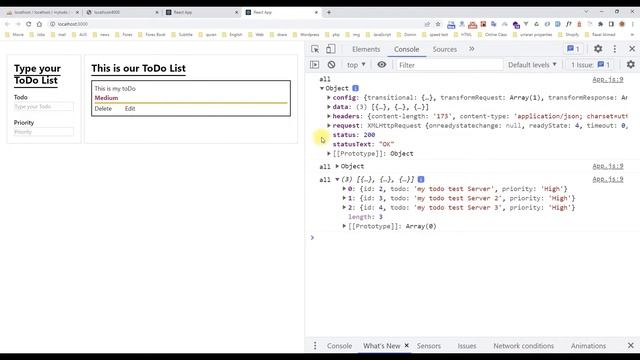The height and width of the screenshot is (360, 640).
Task: Close the bottom DevTools drawer
Action: point(631,346)
